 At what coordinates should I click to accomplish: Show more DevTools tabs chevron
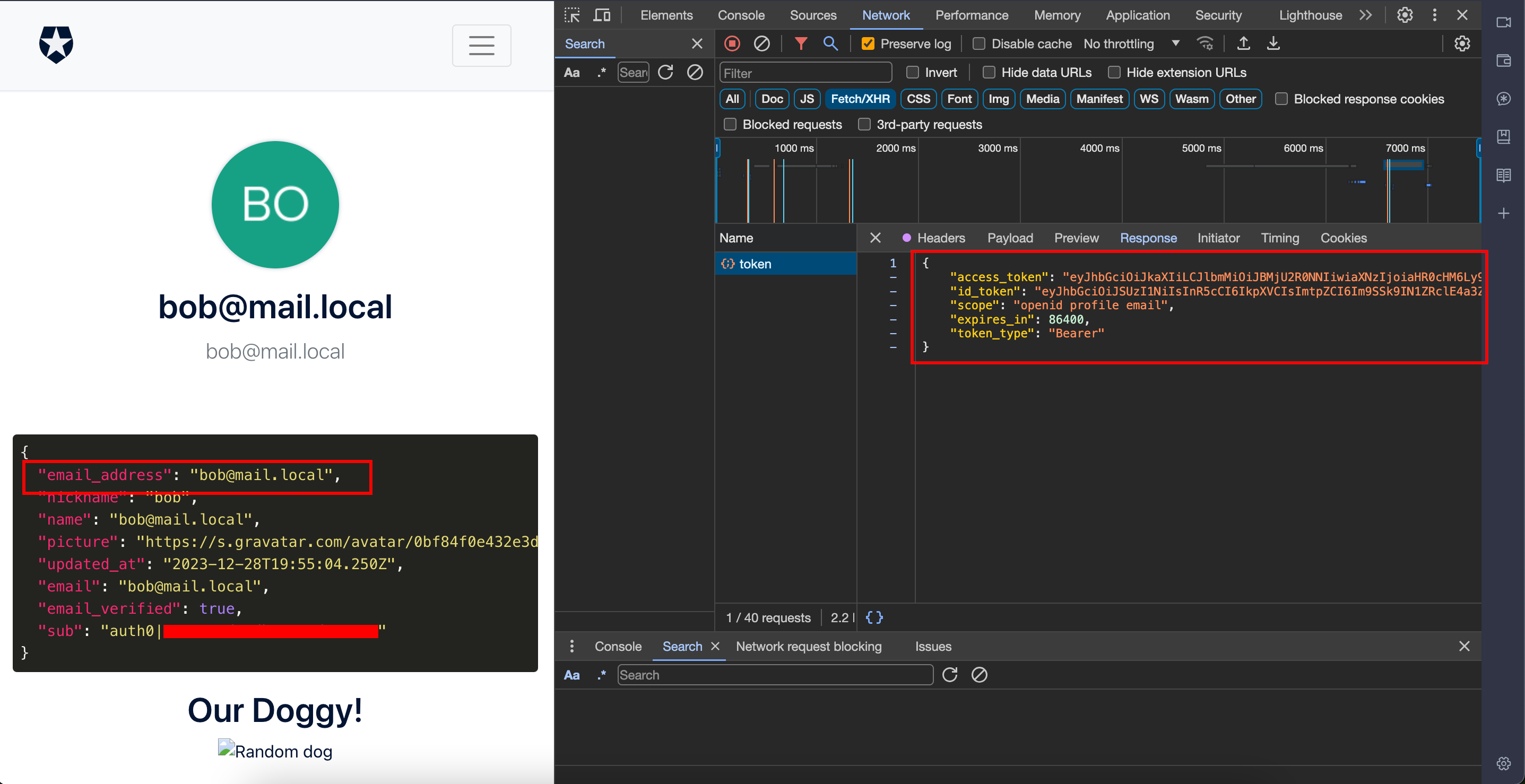(1365, 15)
